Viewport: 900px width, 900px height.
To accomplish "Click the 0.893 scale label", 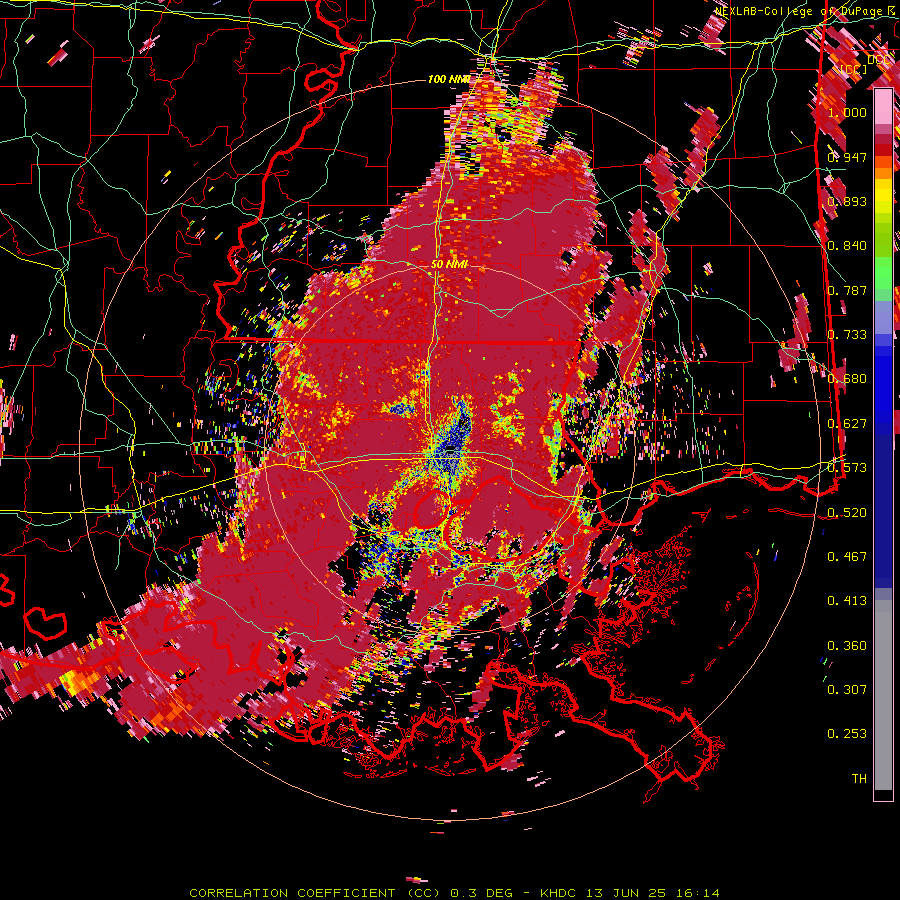I will coord(847,201).
